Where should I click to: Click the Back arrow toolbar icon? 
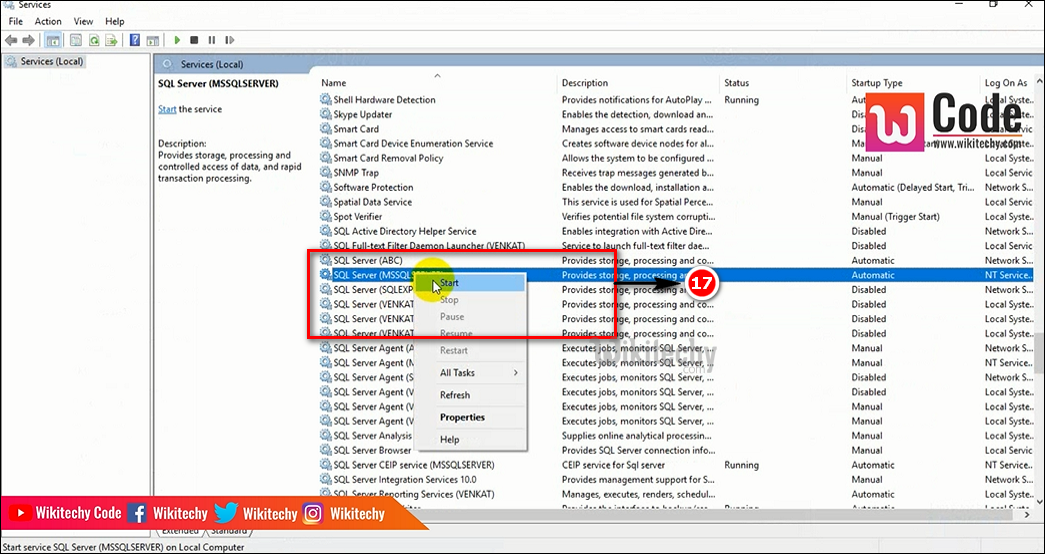[x=11, y=41]
